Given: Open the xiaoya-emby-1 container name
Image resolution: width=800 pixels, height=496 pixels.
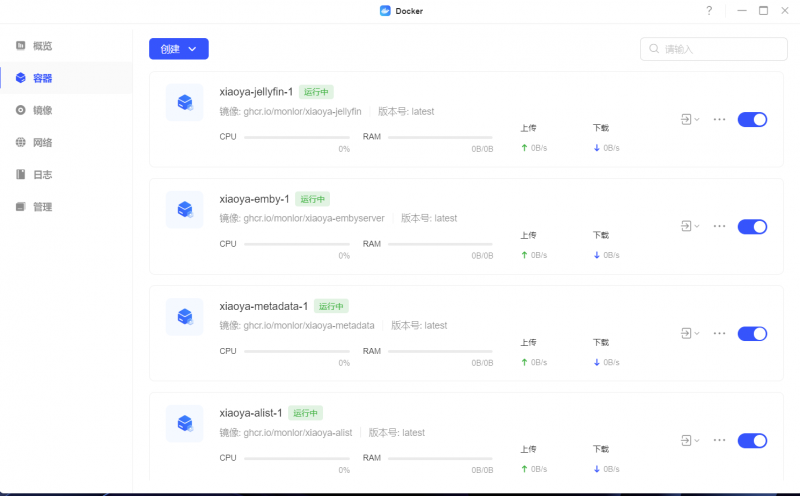Looking at the screenshot, I should tap(254, 199).
